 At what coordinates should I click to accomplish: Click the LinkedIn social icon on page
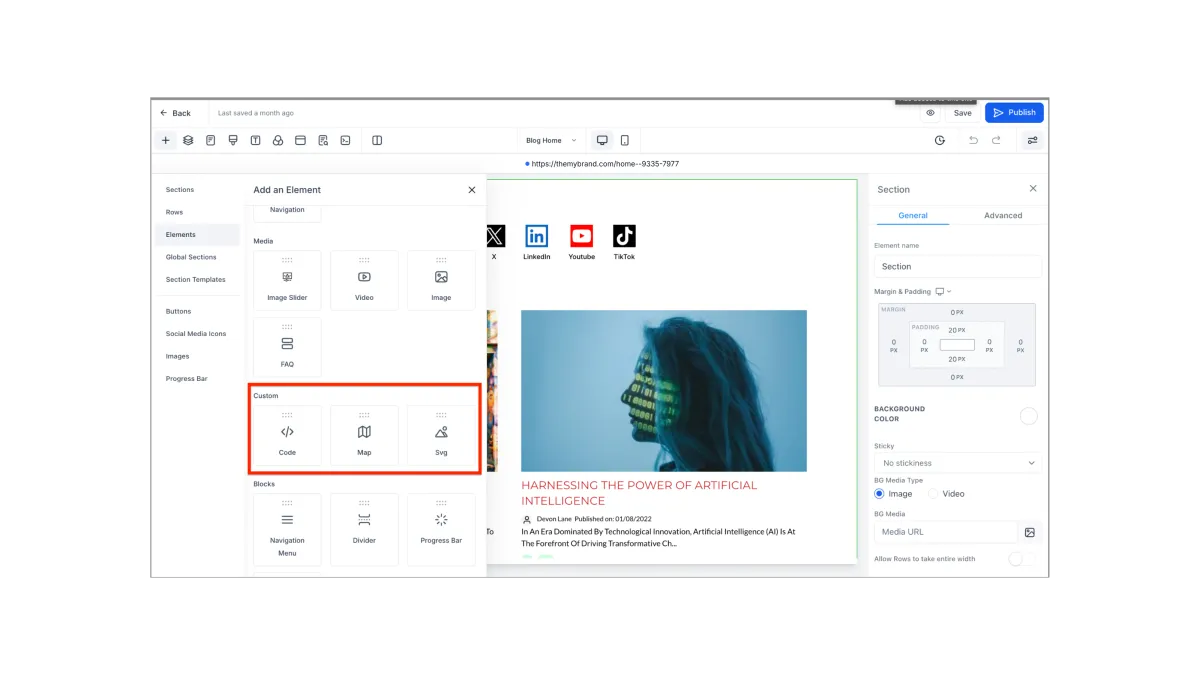[537, 236]
